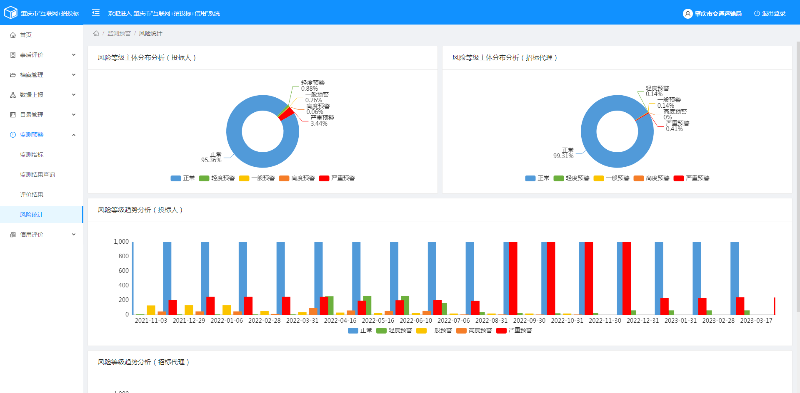Click the 首页 home icon in sidebar

[x=13, y=35]
